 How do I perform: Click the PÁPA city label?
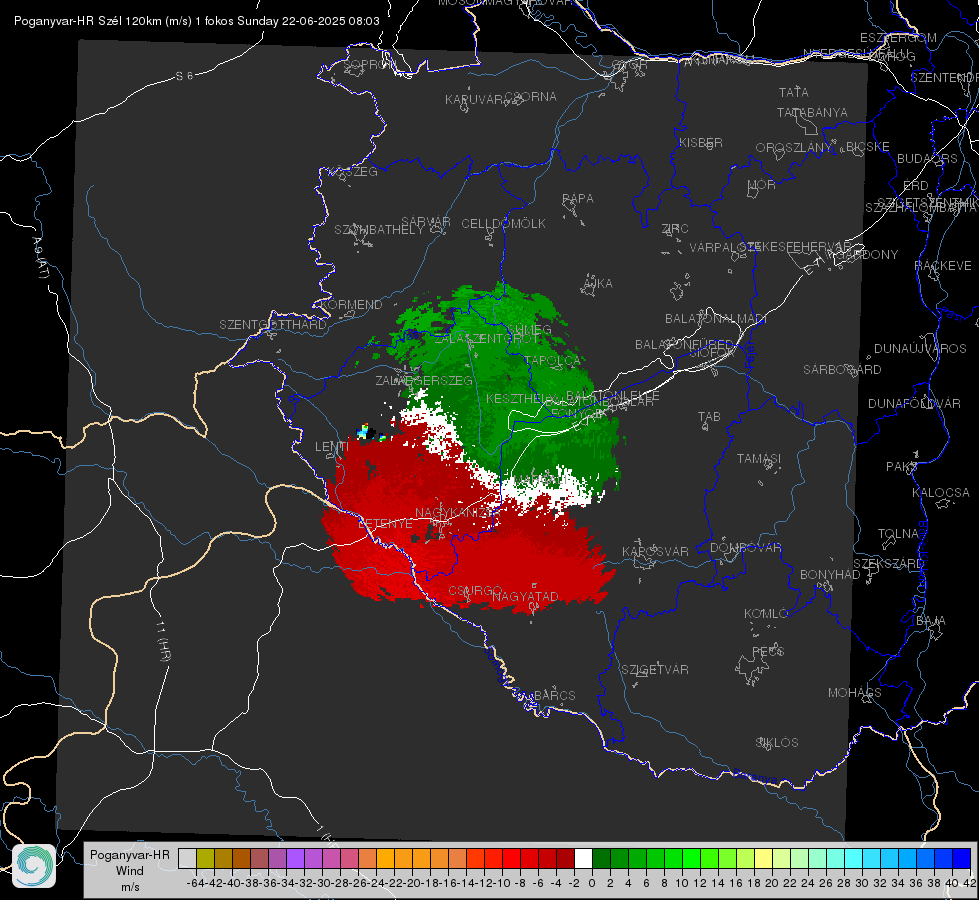coord(578,199)
